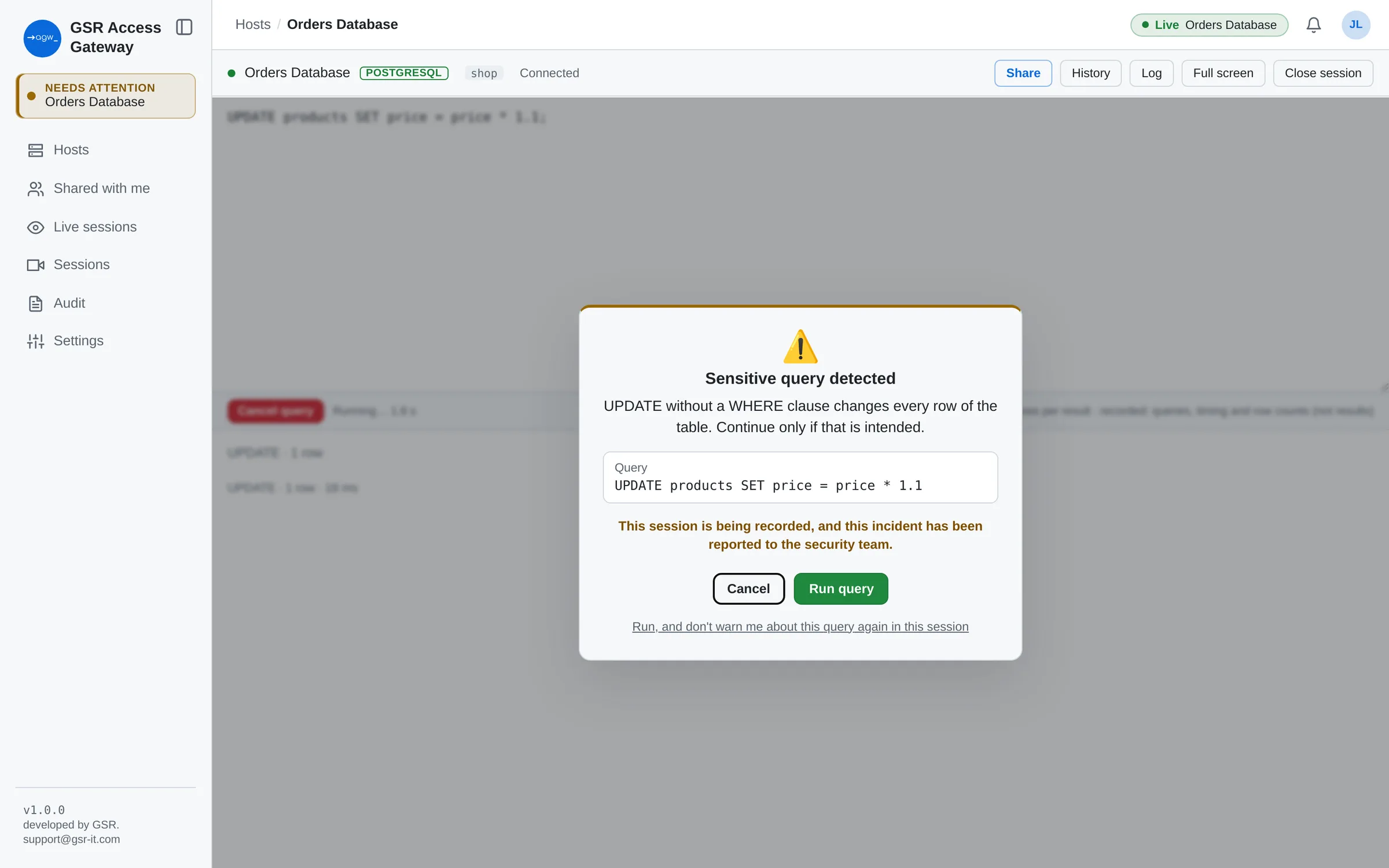Click the Shared with me people icon
Image resolution: width=1389 pixels, height=868 pixels.
(35, 189)
